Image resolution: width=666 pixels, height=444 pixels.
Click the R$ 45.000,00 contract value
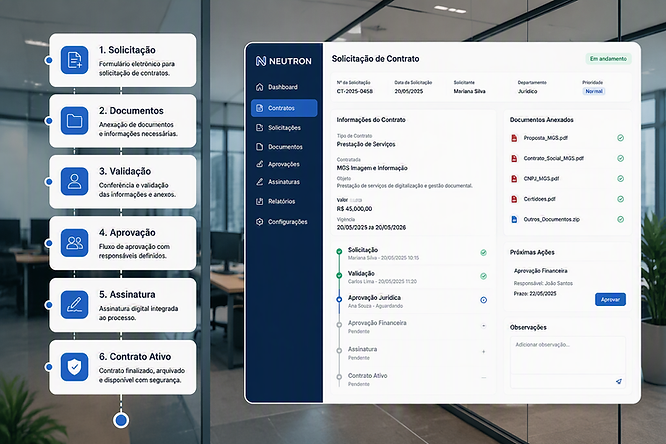point(354,209)
